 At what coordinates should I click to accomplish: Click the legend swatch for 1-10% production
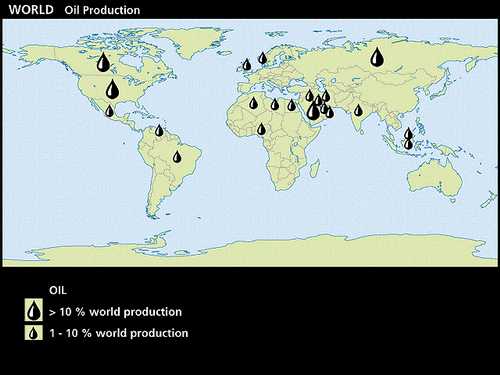pyautogui.click(x=34, y=333)
